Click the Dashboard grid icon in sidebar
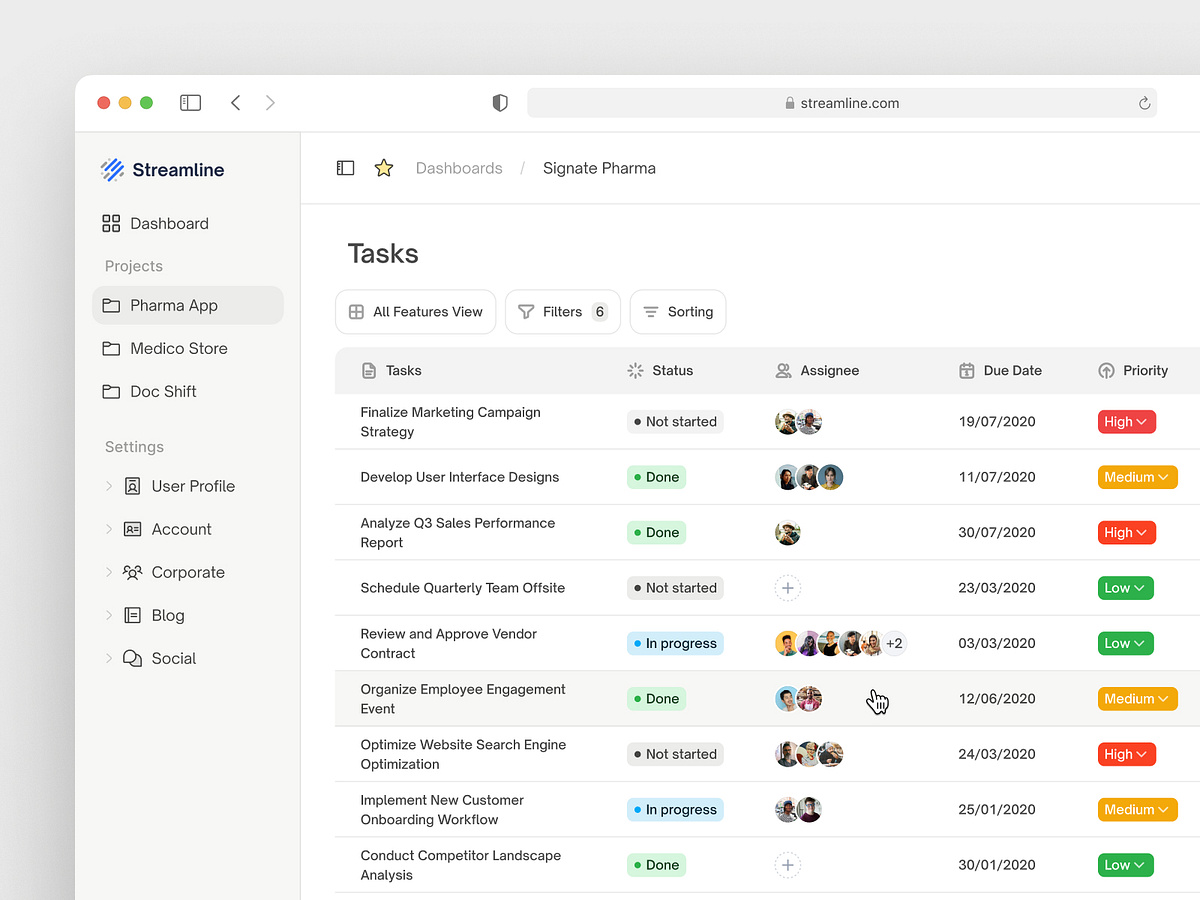1200x900 pixels. [x=111, y=223]
